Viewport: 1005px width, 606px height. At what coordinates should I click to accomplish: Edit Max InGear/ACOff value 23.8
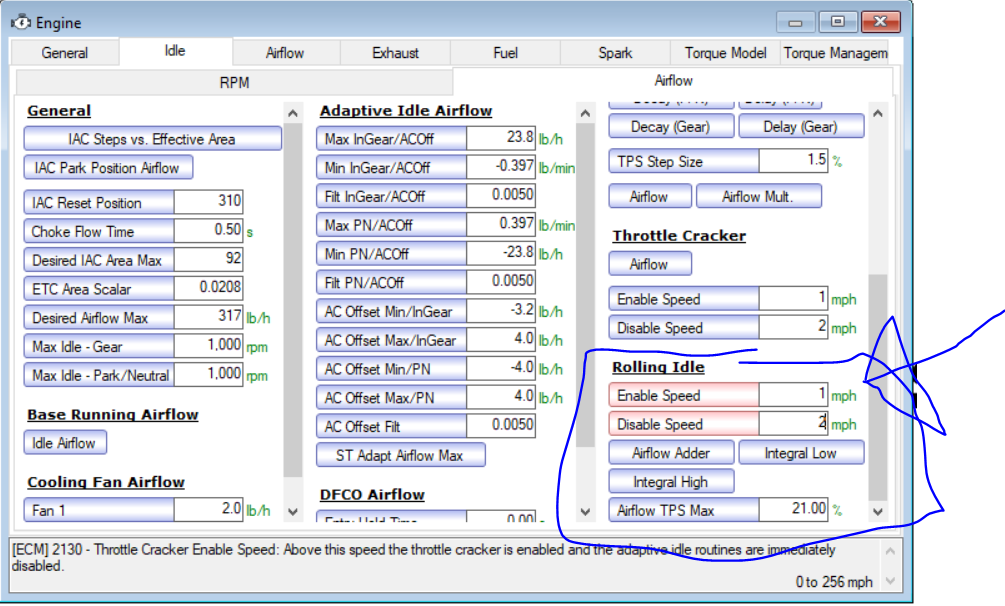(501, 138)
